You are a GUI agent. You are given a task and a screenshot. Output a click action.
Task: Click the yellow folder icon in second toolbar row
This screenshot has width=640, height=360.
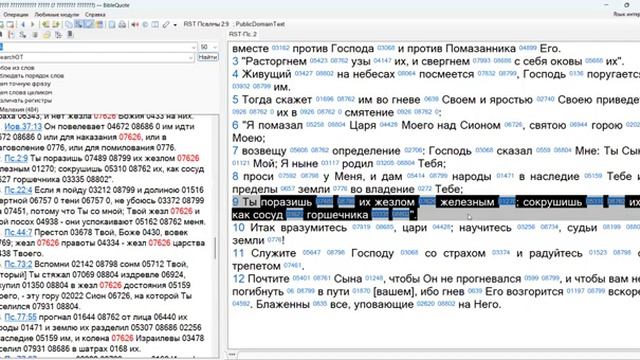click(47, 35)
